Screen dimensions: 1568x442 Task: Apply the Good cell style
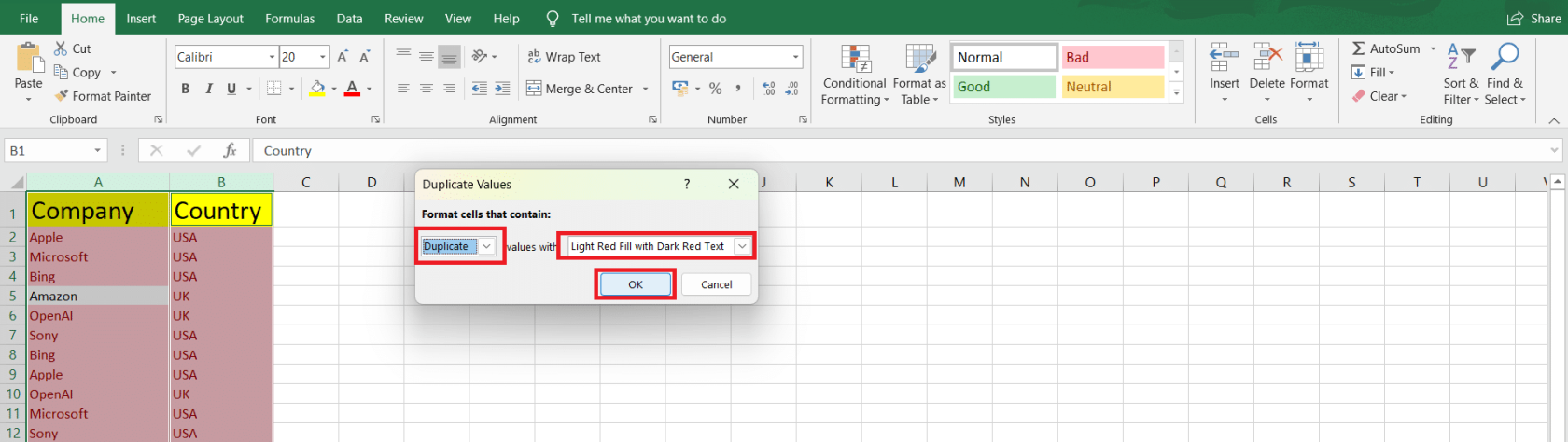pyautogui.click(x=1004, y=87)
